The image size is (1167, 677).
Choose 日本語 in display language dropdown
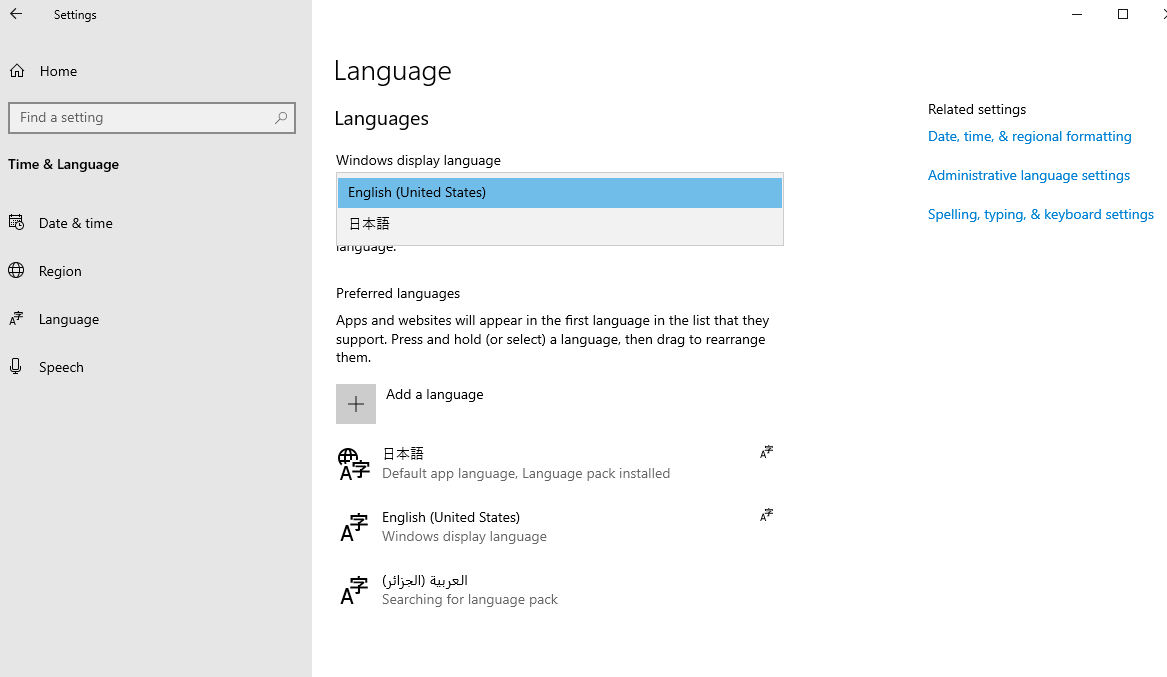tap(560, 224)
